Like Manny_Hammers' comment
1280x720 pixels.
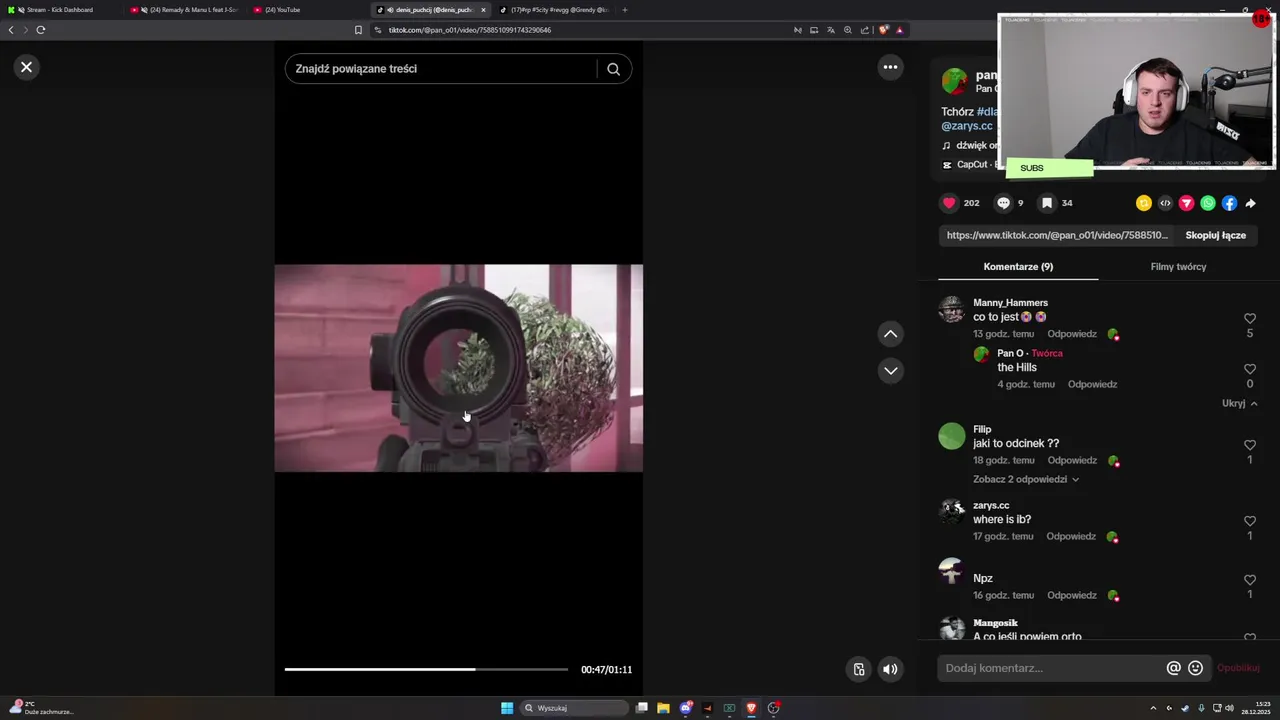(x=1249, y=319)
